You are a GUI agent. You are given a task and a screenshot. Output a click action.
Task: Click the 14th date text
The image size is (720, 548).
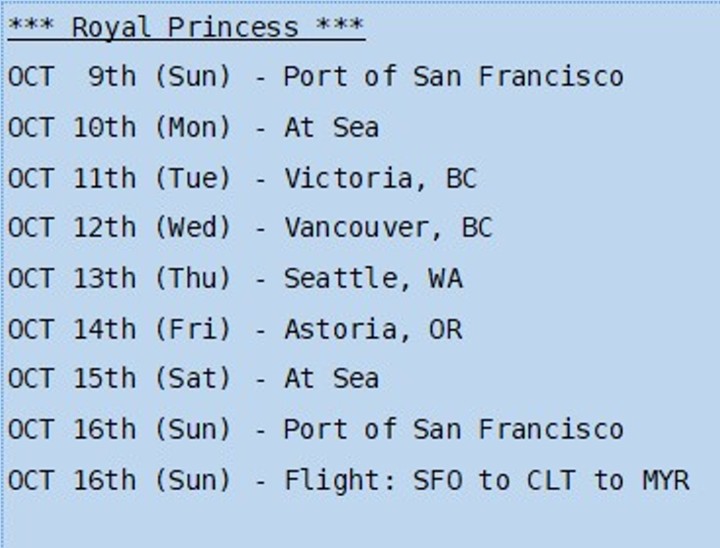pyautogui.click(x=104, y=329)
